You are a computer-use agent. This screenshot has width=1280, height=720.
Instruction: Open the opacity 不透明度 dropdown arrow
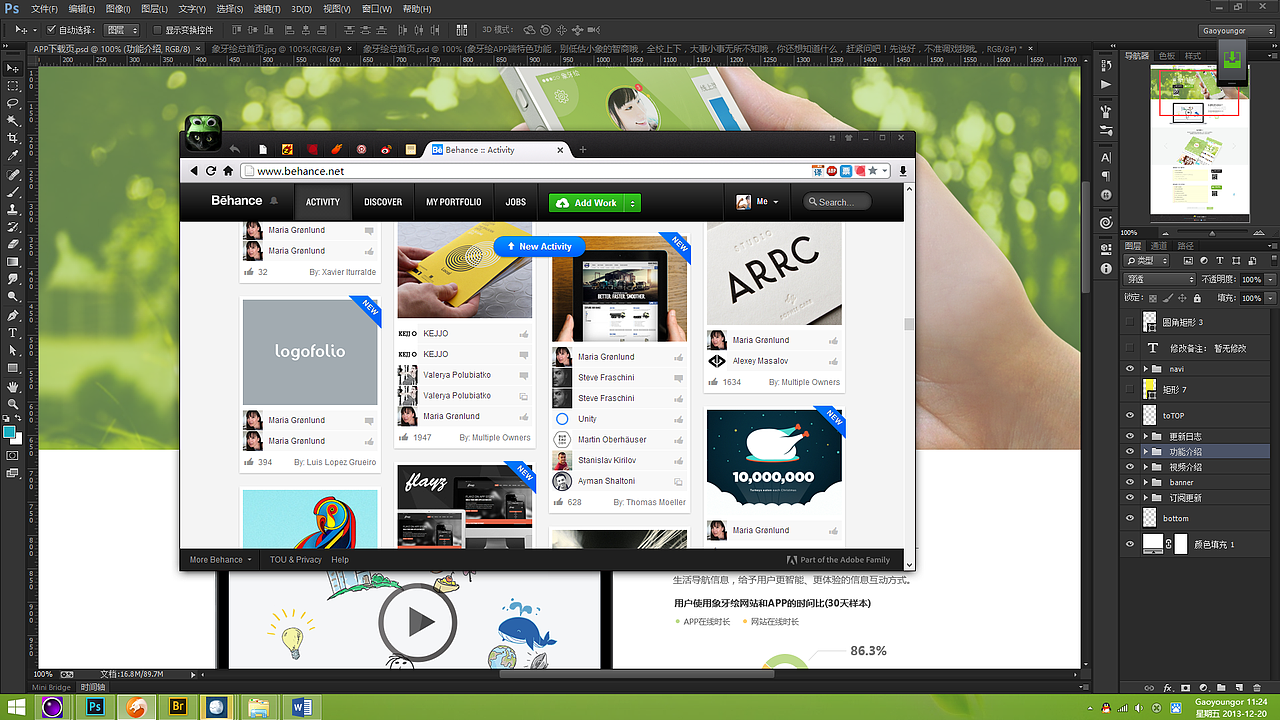[x=1271, y=279]
